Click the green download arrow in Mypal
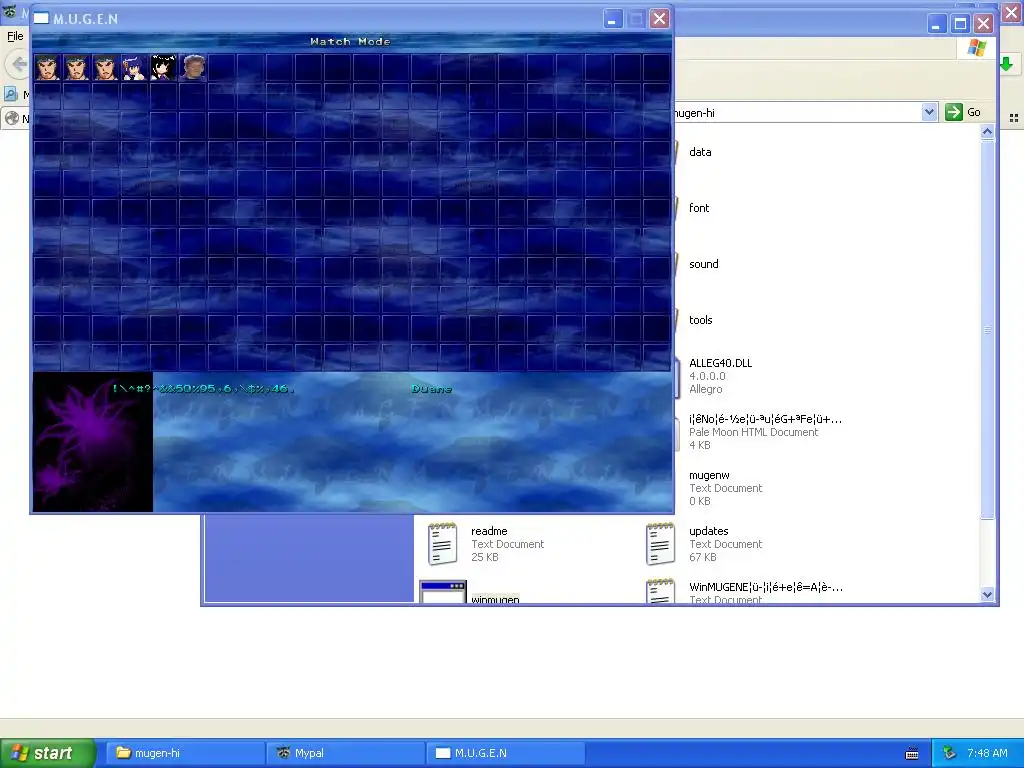 coord(1006,64)
